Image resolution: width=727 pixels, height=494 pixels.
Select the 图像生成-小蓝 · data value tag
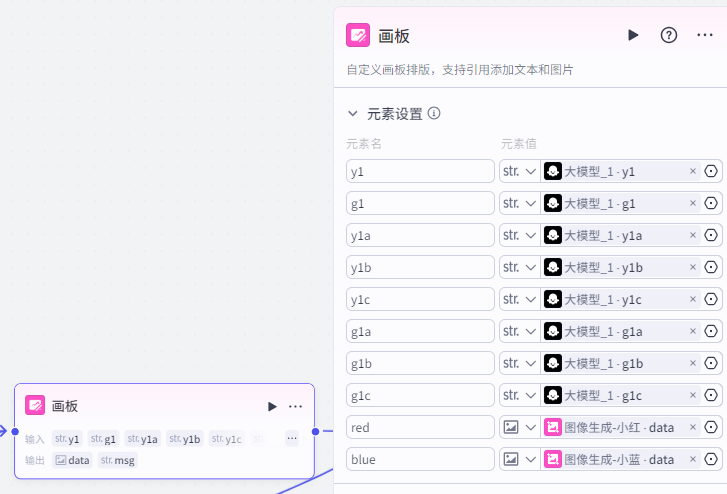coord(621,460)
